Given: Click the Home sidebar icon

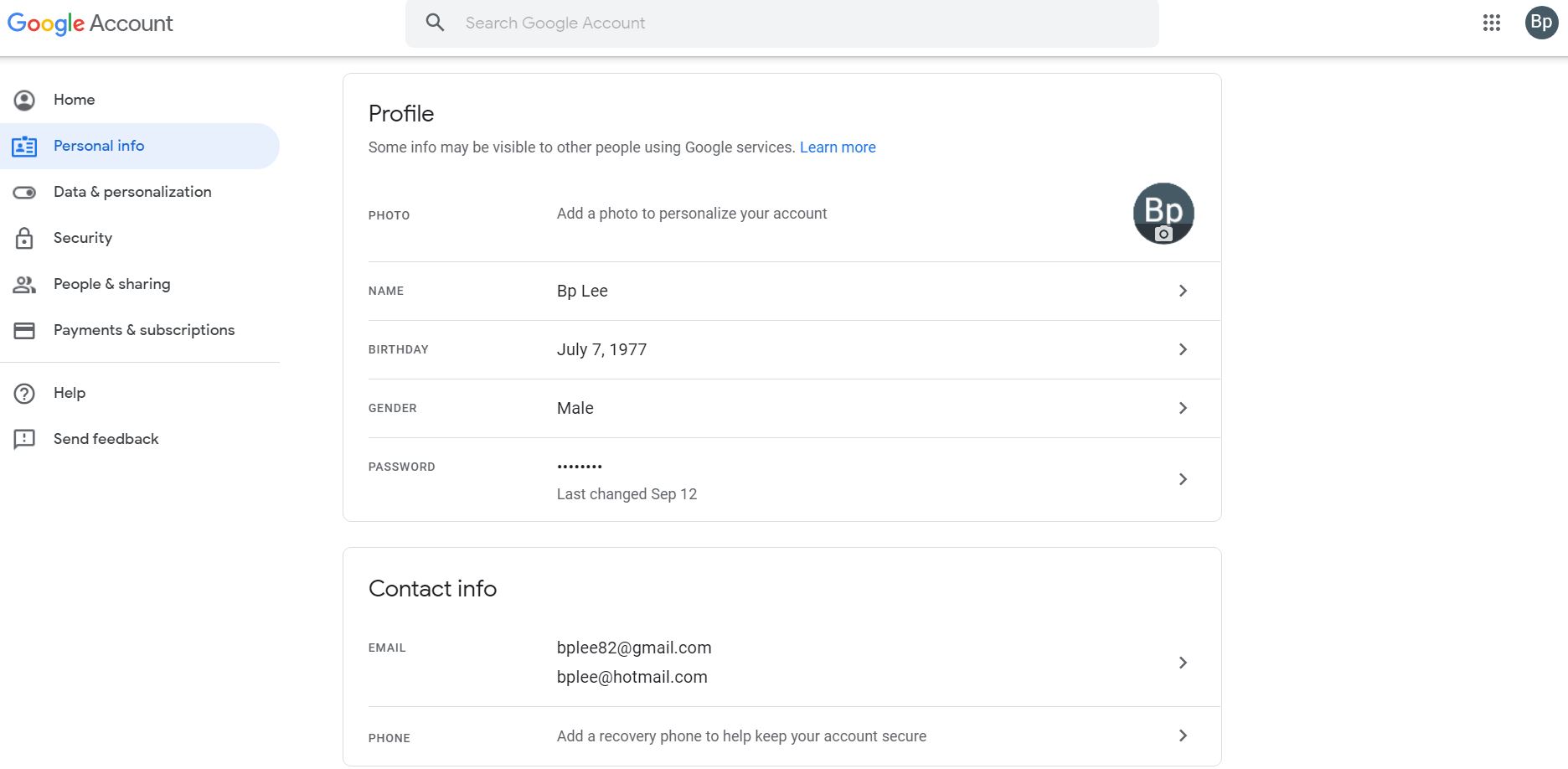Looking at the screenshot, I should click(24, 100).
